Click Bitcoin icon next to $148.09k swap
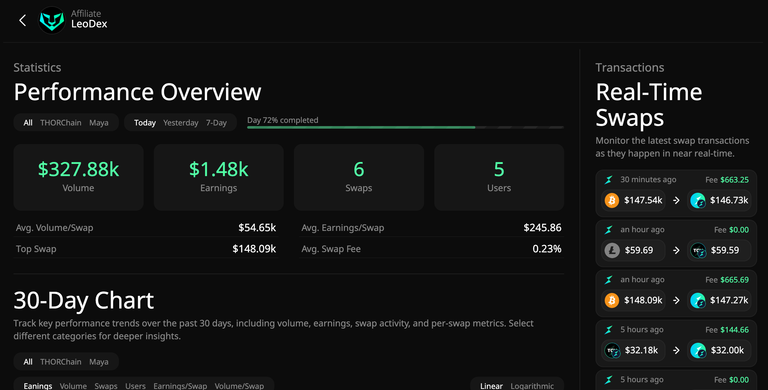 point(612,300)
